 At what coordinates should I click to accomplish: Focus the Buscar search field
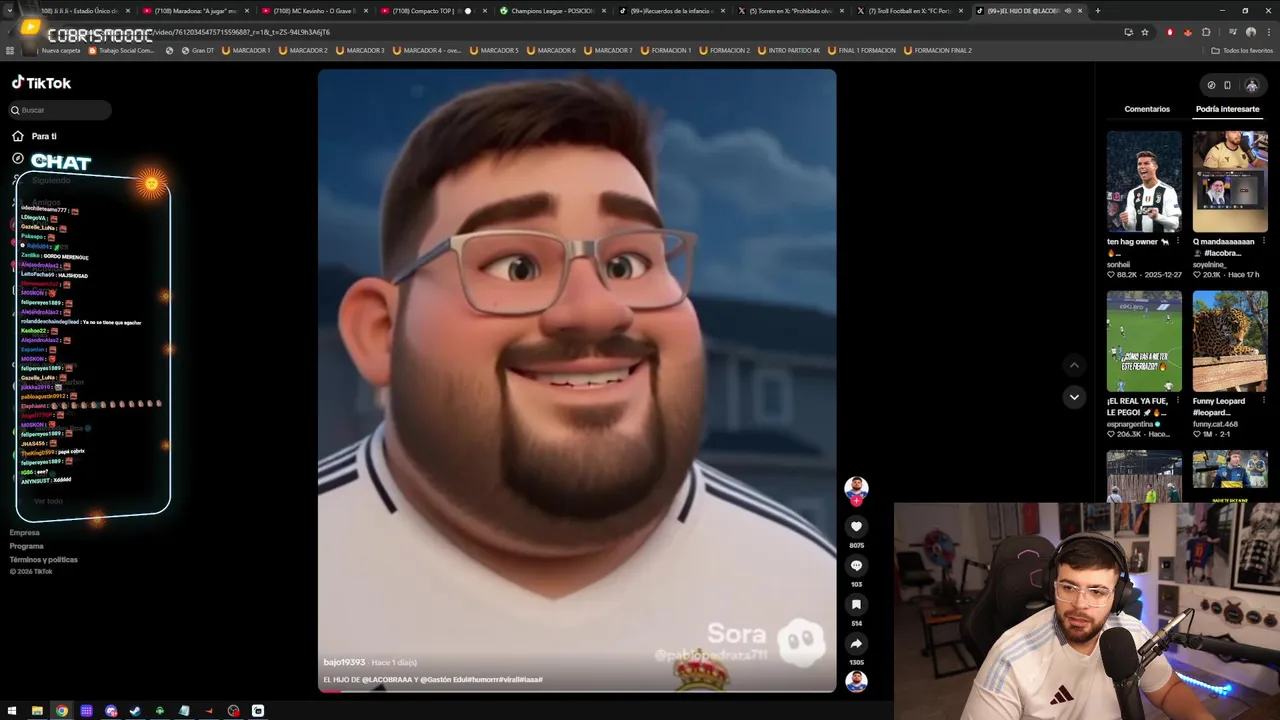point(60,110)
